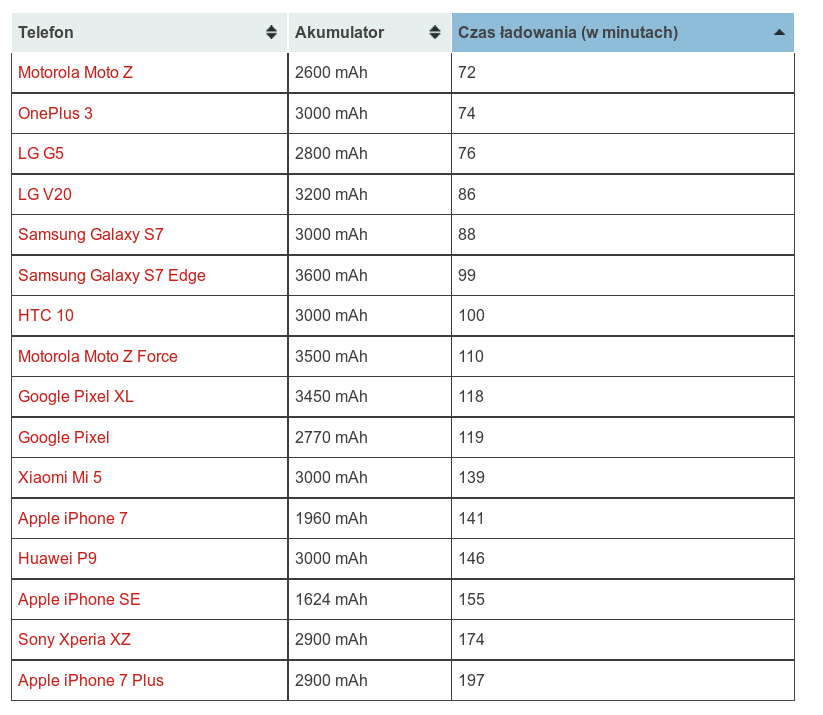
Task: Open the Apple iPhone SE link
Action: [79, 600]
